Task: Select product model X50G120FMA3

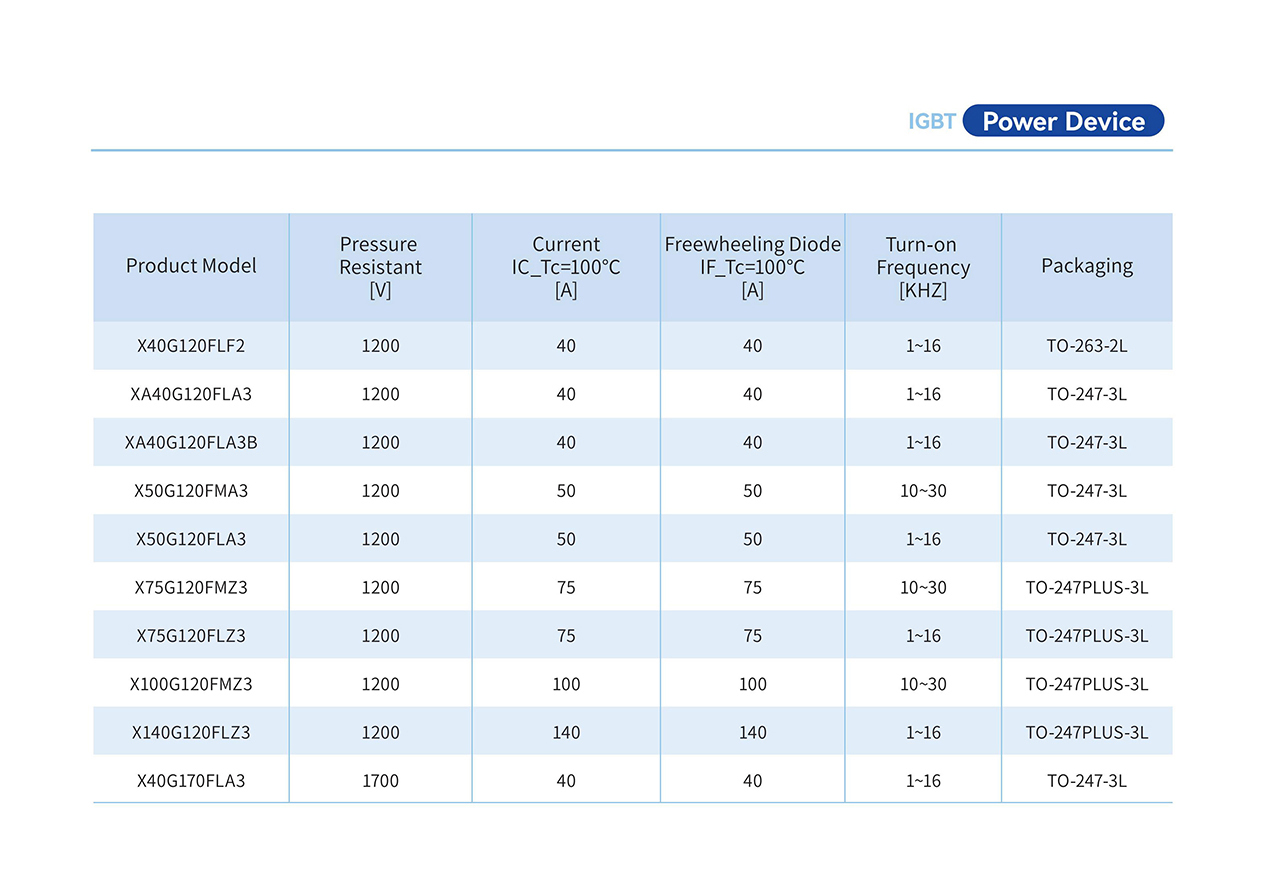Action: (191, 491)
